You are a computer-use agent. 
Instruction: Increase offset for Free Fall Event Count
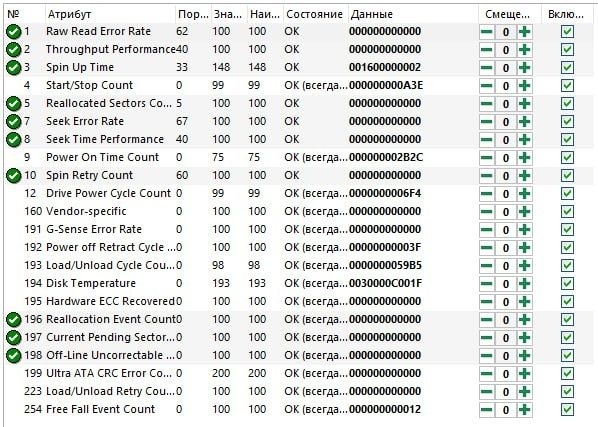pos(524,410)
